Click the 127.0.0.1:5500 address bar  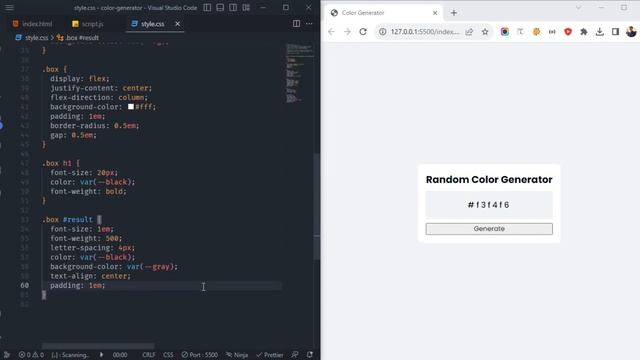tap(425, 32)
